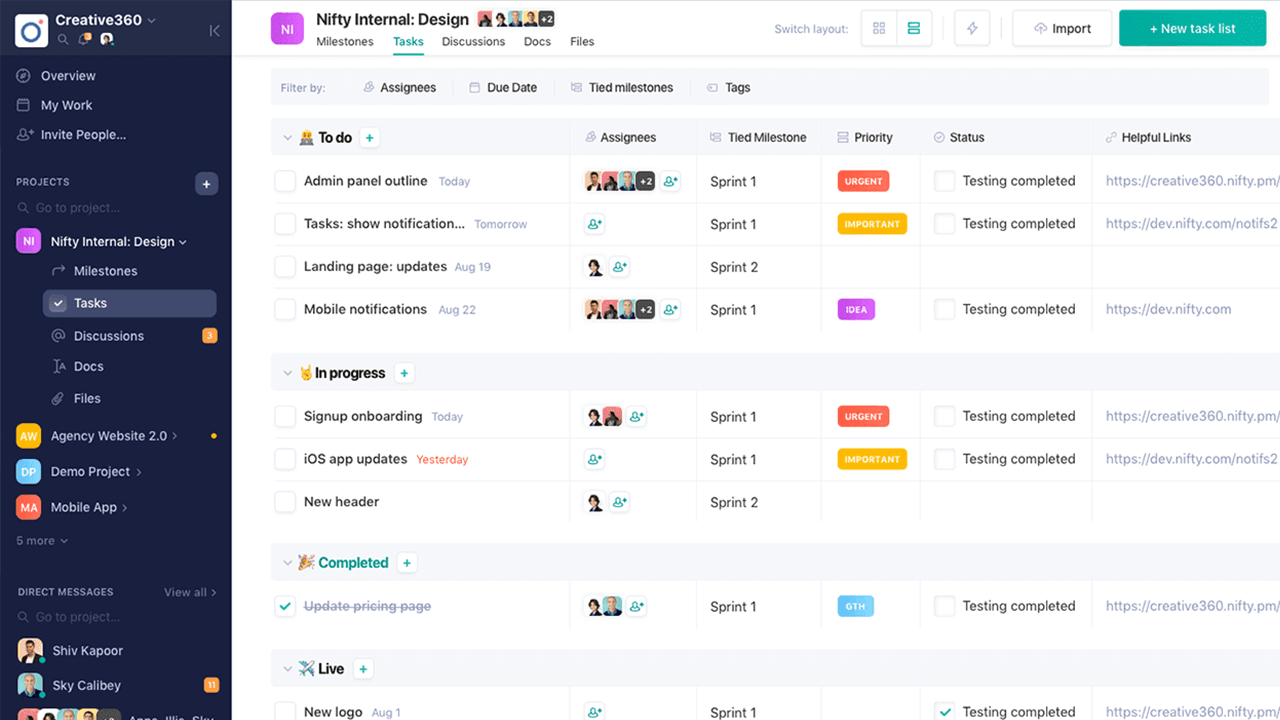Add a new project with plus icon

coord(206,183)
